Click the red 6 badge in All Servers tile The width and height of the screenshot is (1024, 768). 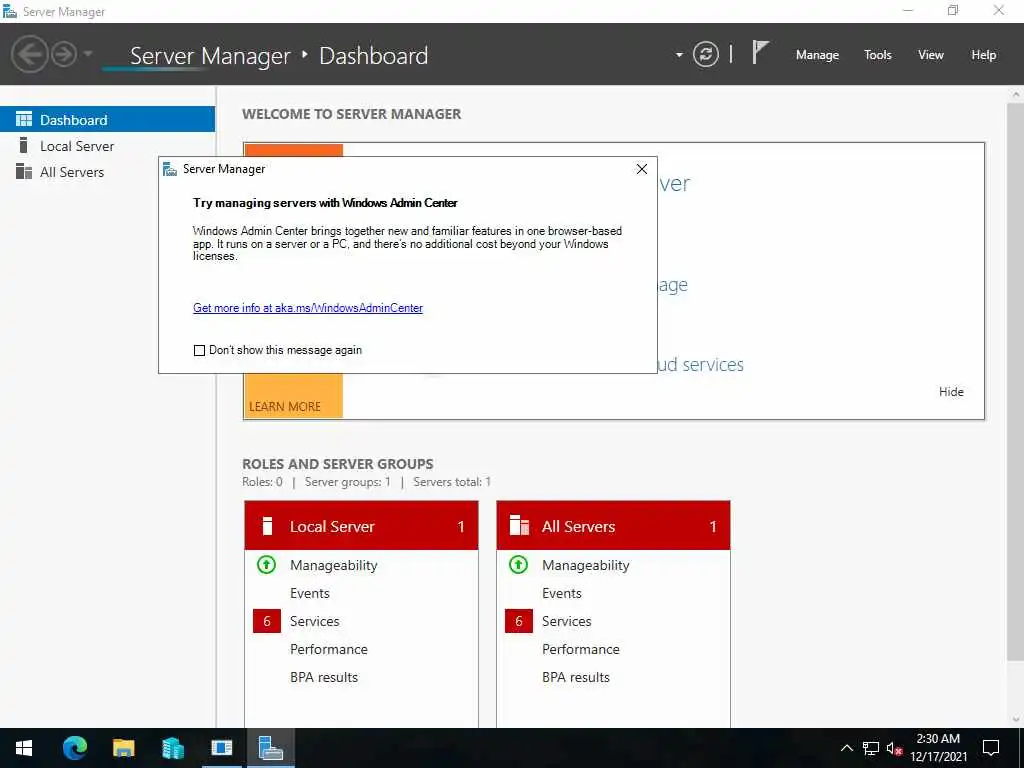click(x=519, y=621)
